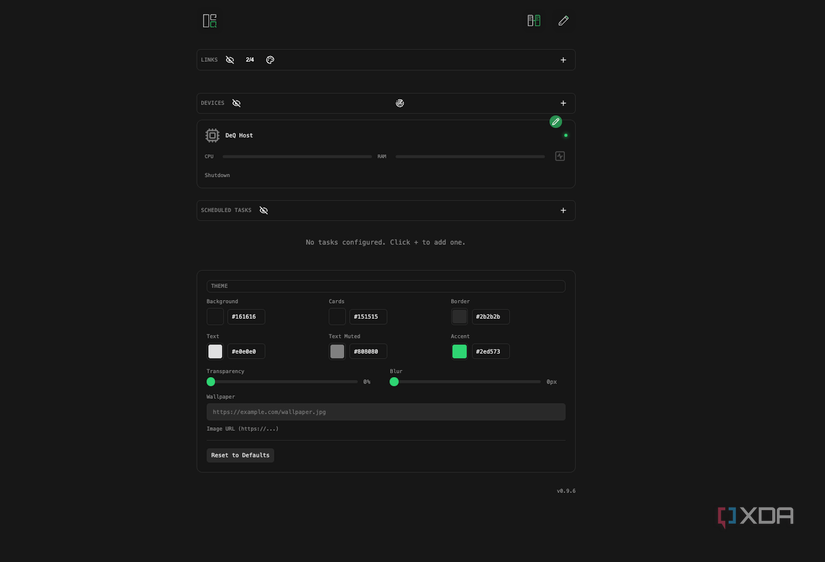Click the DeQ logo icon
Viewport: 825px width, 562px height.
click(209, 21)
